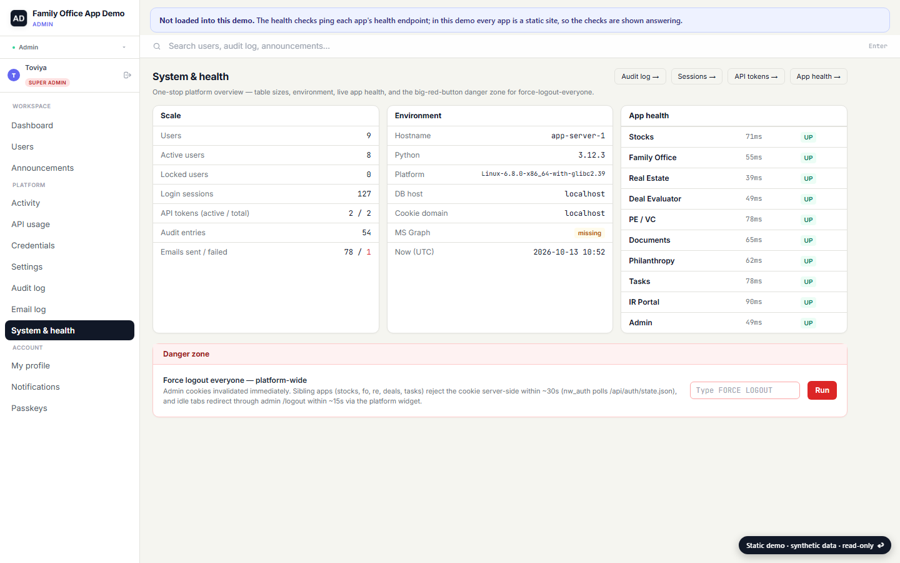Screen dimensions: 900x563
Task: Click UP status for Admin app
Action: [808, 323]
